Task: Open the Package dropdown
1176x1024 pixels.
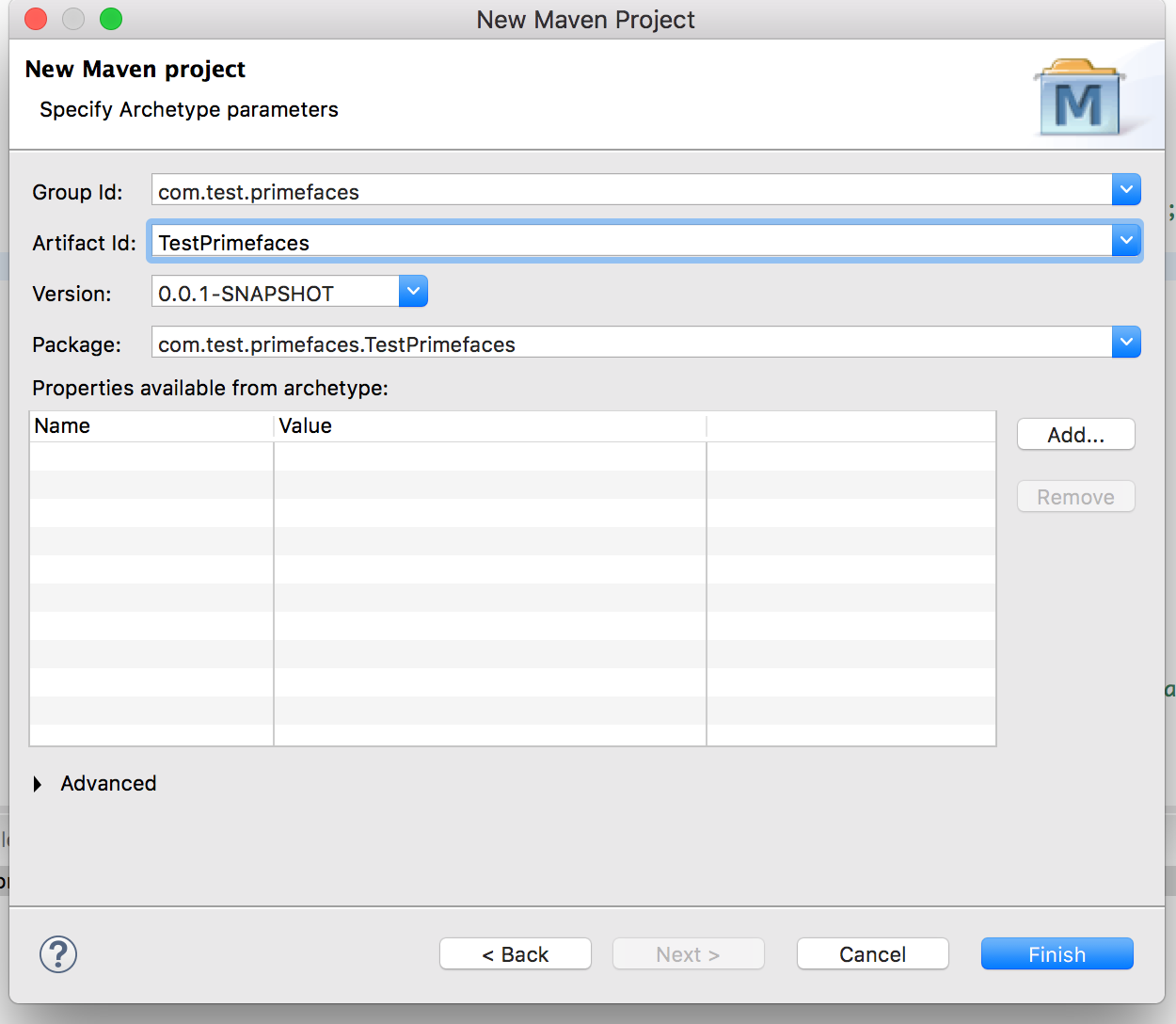Action: pos(1125,342)
